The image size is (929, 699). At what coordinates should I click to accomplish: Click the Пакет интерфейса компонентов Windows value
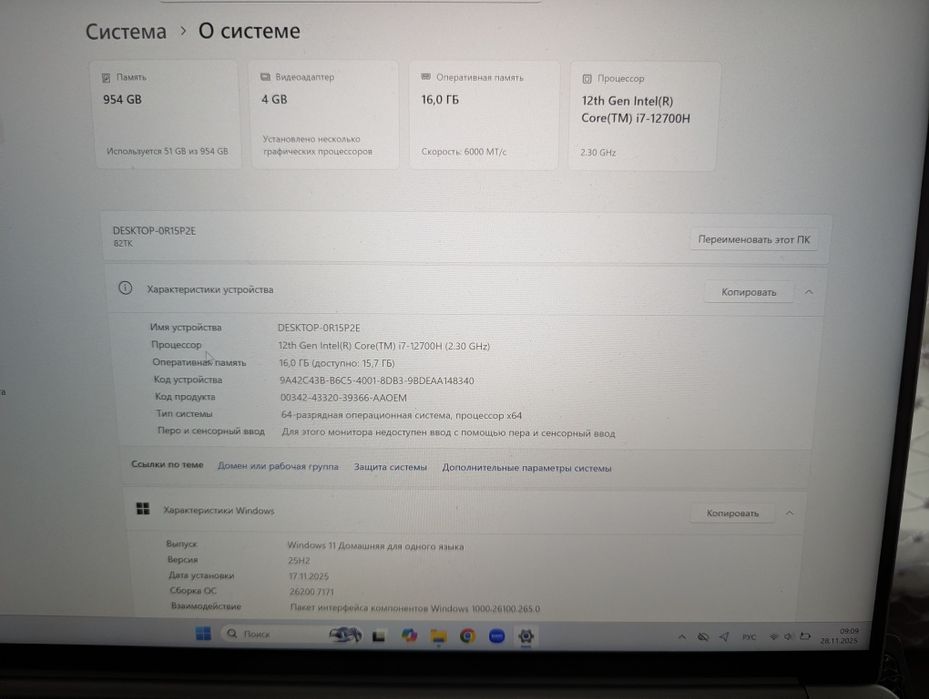[415, 608]
